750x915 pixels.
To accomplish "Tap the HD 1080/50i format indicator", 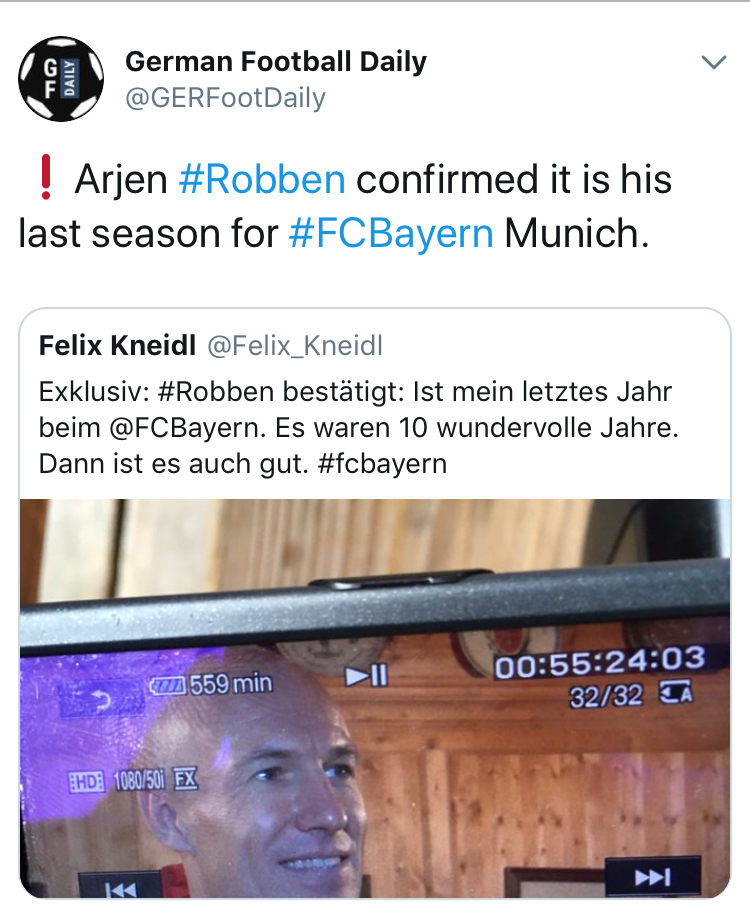I will coord(116,781).
